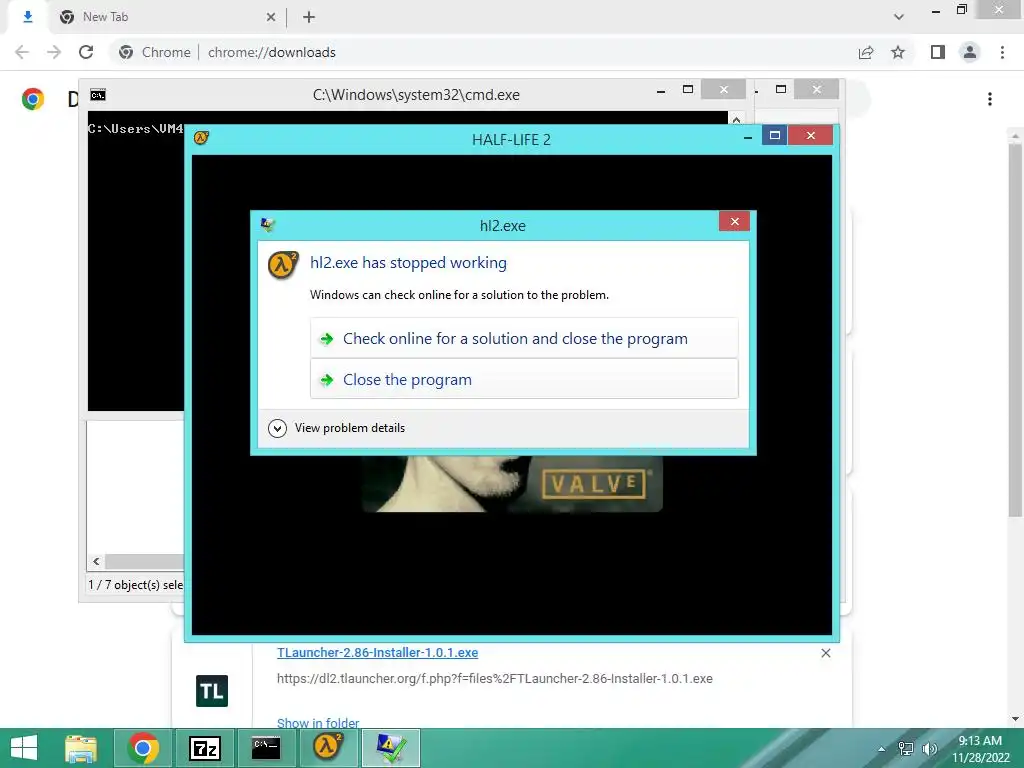Go forward in Chrome

54,52
